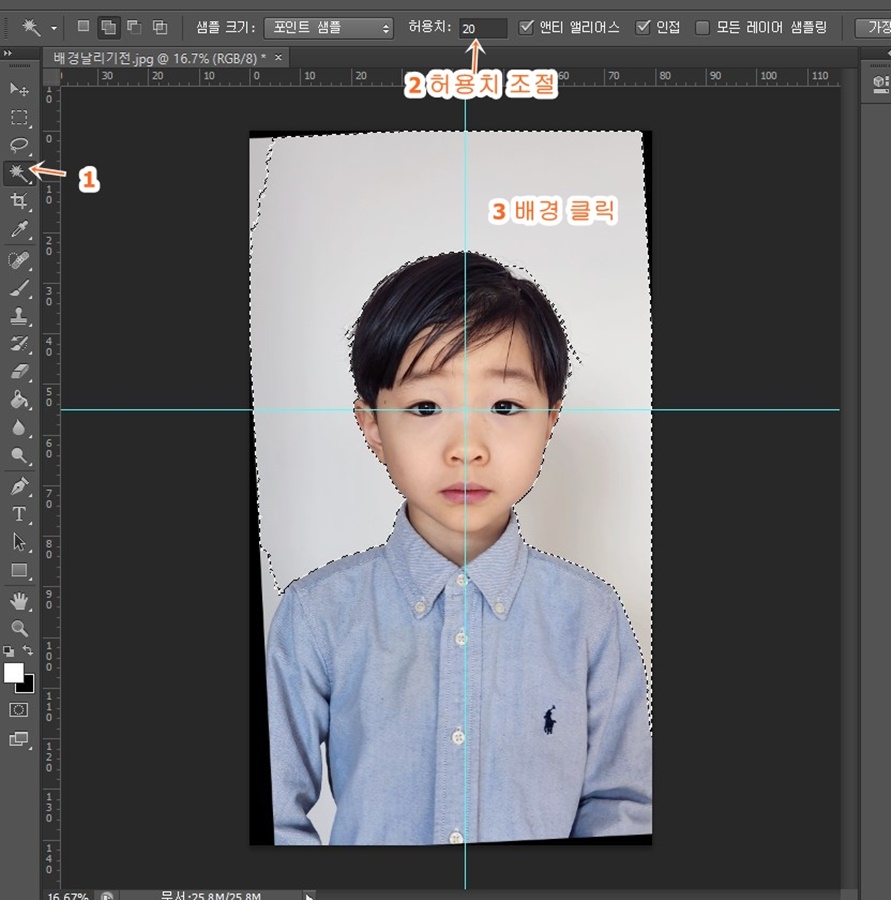Choose Intersect with selection mode
The image size is (891, 900).
pyautogui.click(x=160, y=26)
